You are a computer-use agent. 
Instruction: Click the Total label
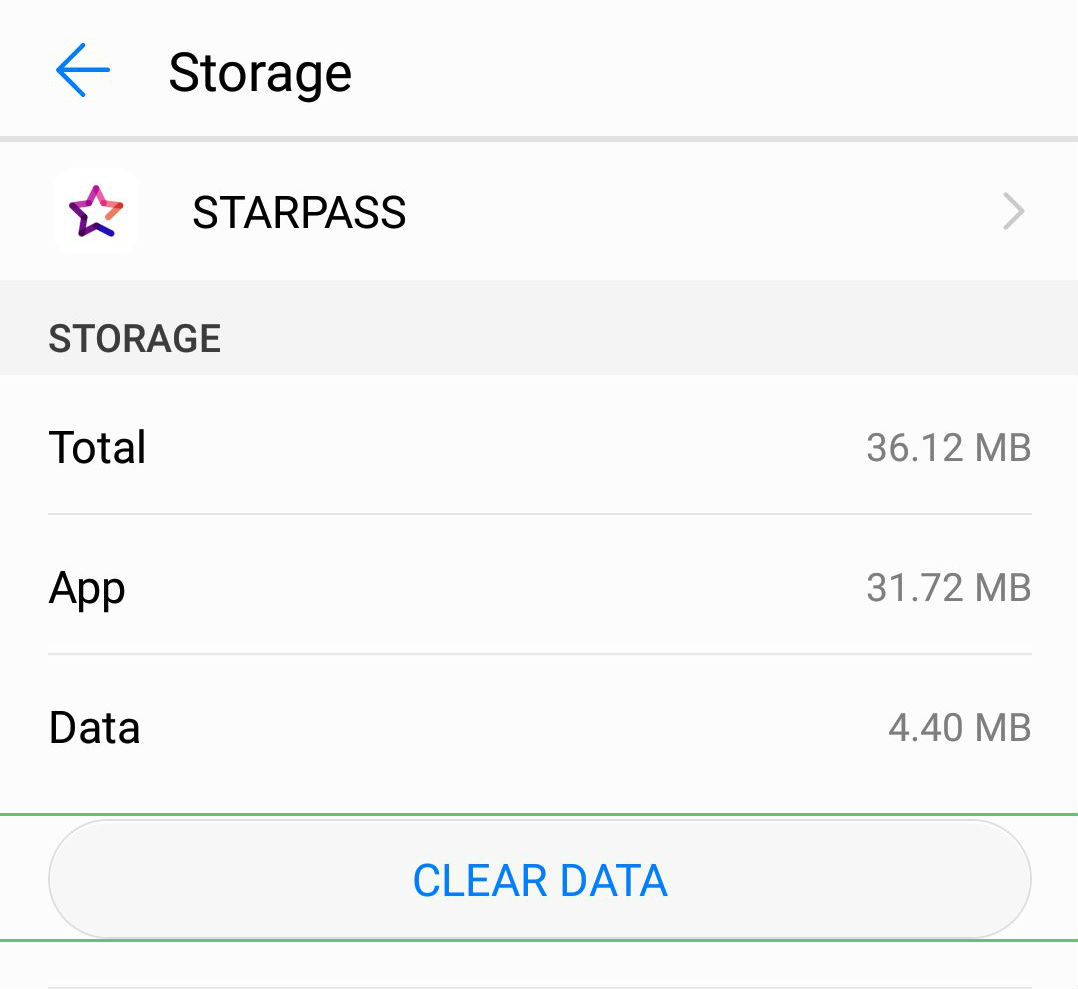pos(97,447)
